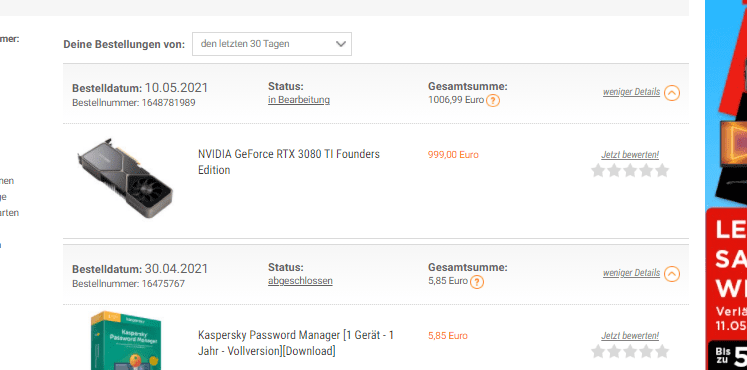Open the 'den letzten 30 Tagen' dropdown
747x370 pixels.
(272, 44)
